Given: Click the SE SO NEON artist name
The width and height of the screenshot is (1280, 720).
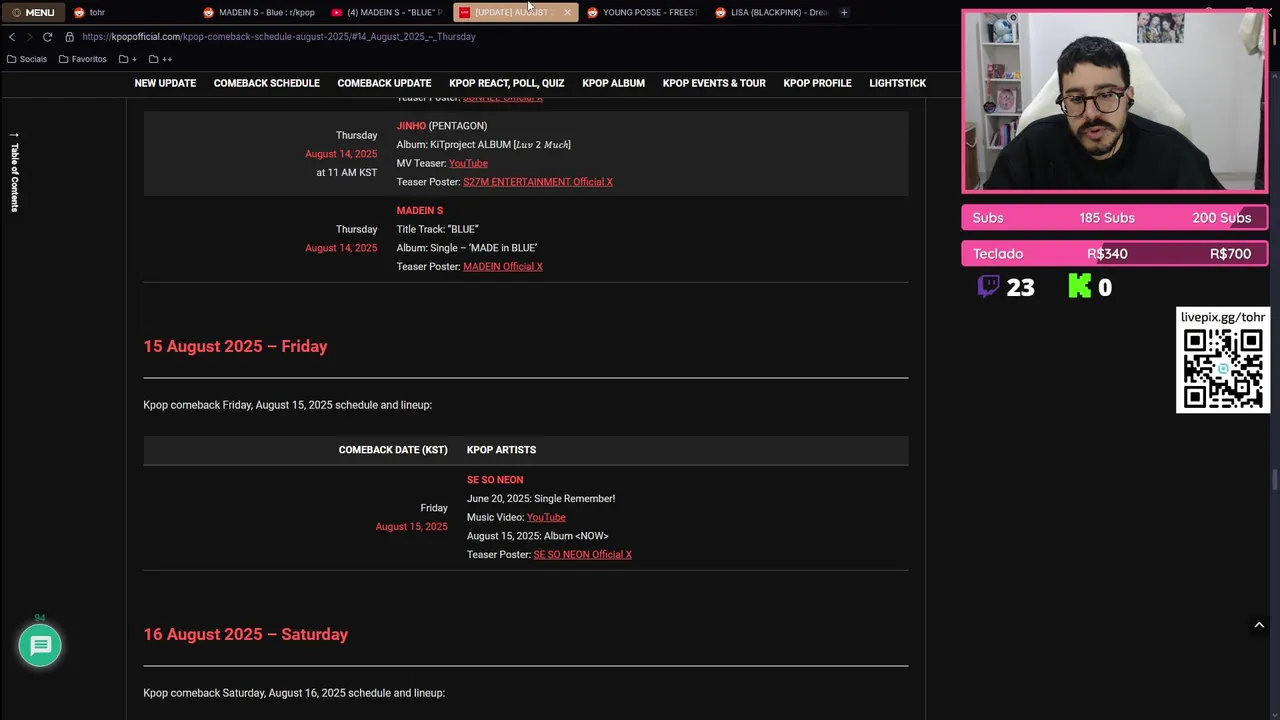Looking at the screenshot, I should click(495, 480).
